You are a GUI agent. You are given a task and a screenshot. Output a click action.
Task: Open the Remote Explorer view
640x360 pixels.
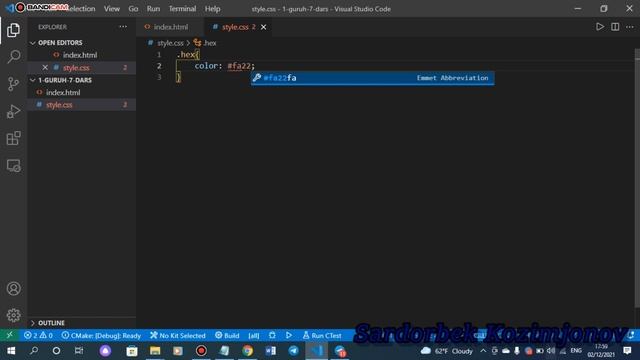[x=13, y=166]
